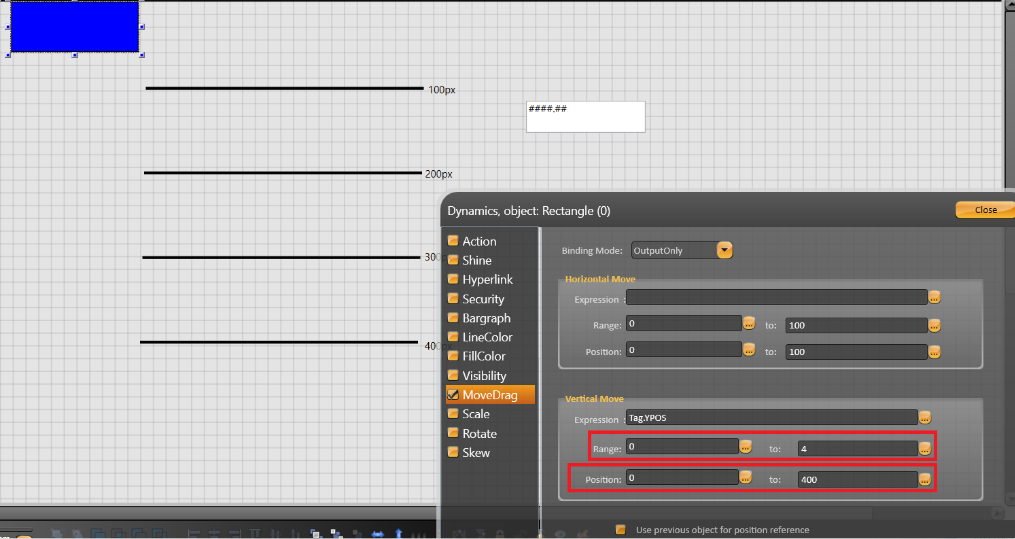This screenshot has height=539, width=1015.
Task: Click browse icon for Vertical Range start
Action: tap(745, 446)
